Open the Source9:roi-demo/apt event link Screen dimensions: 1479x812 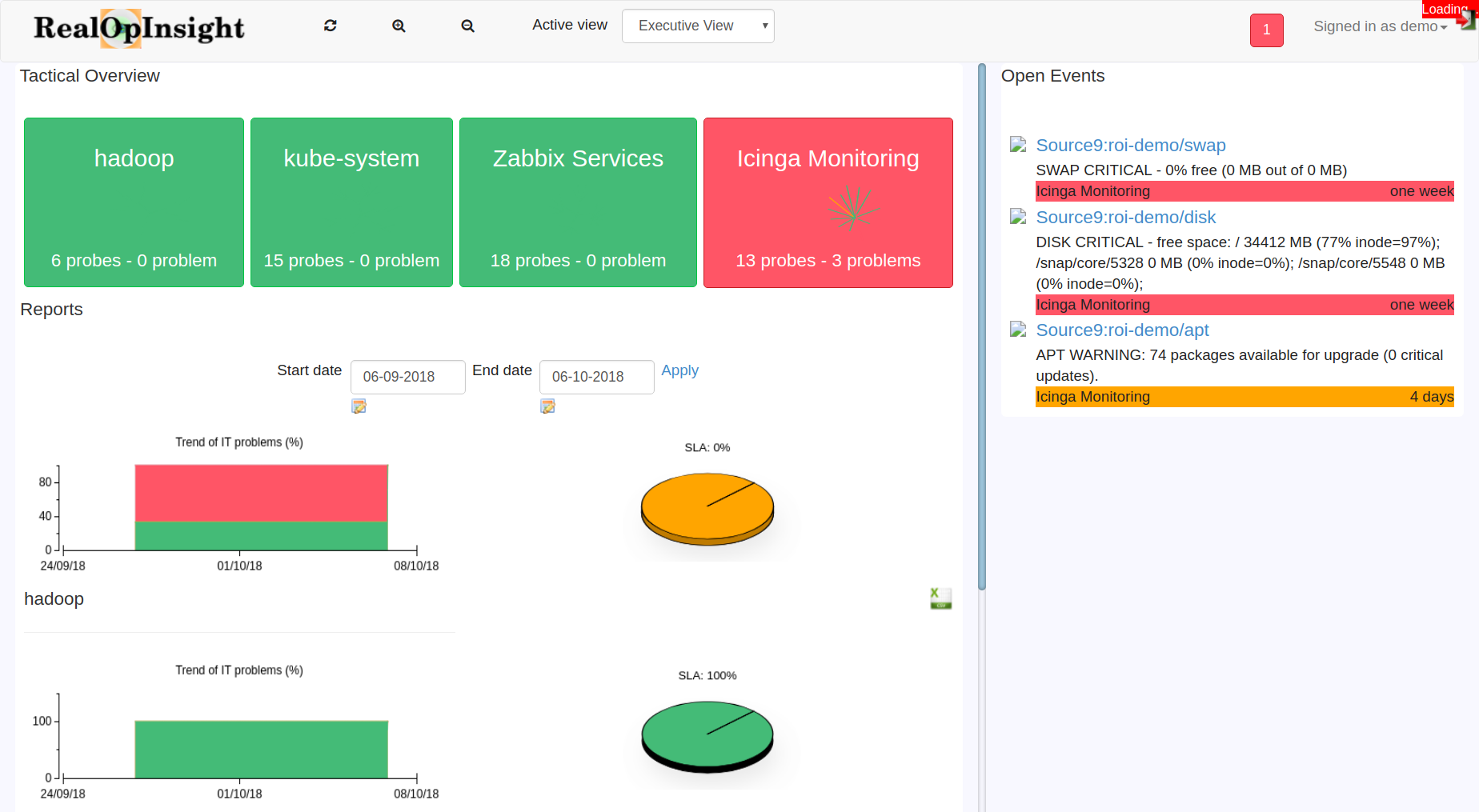pyautogui.click(x=1121, y=330)
